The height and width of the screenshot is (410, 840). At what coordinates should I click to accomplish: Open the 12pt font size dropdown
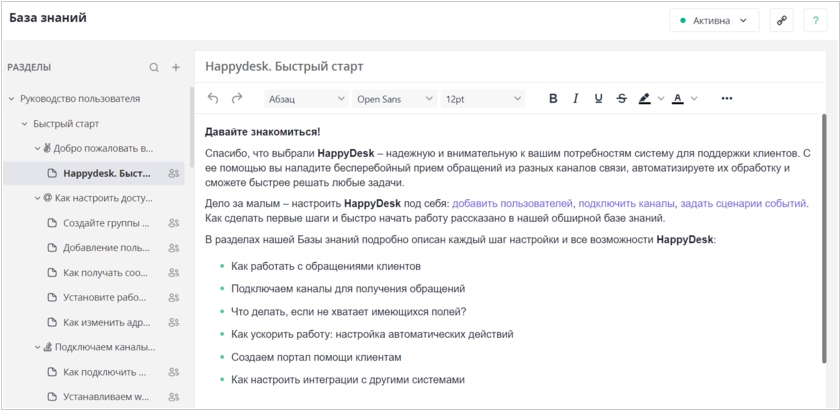(483, 99)
